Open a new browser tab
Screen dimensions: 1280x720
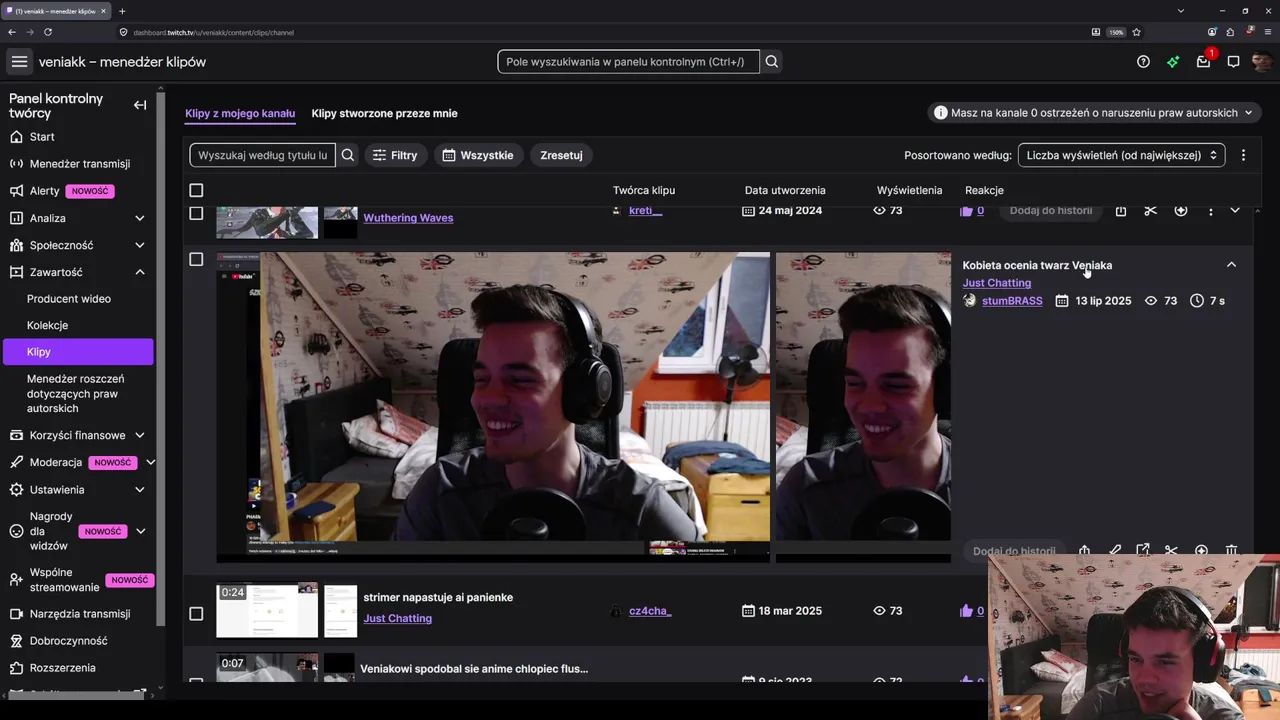pos(122,11)
